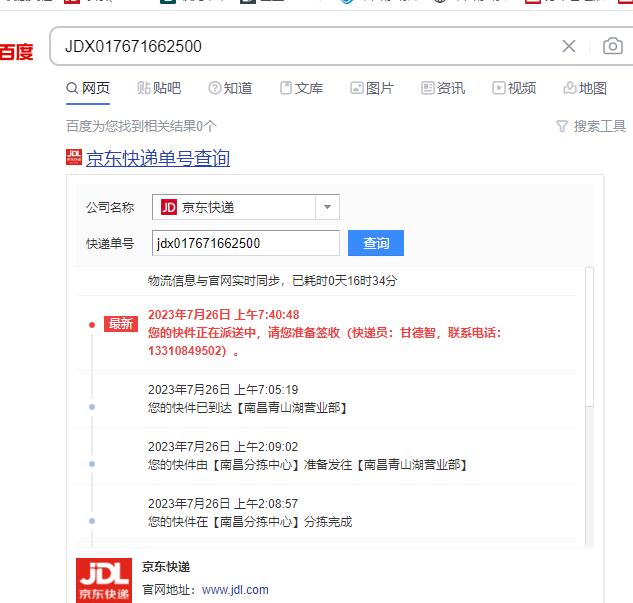Screen dimensions: 633x603
Task: Focus the 快递单号 tracking number field
Action: tap(245, 243)
